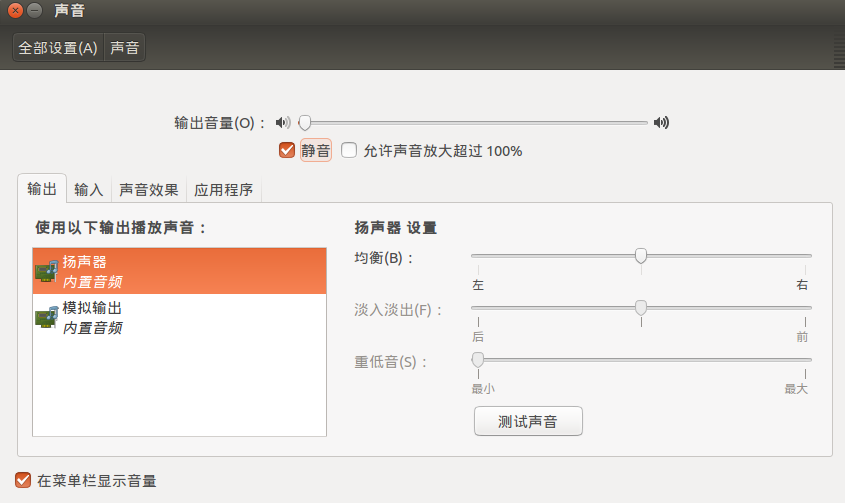This screenshot has width=845, height=503.
Task: Click the sound card icon beside 模拟输出
Action: 46,318
